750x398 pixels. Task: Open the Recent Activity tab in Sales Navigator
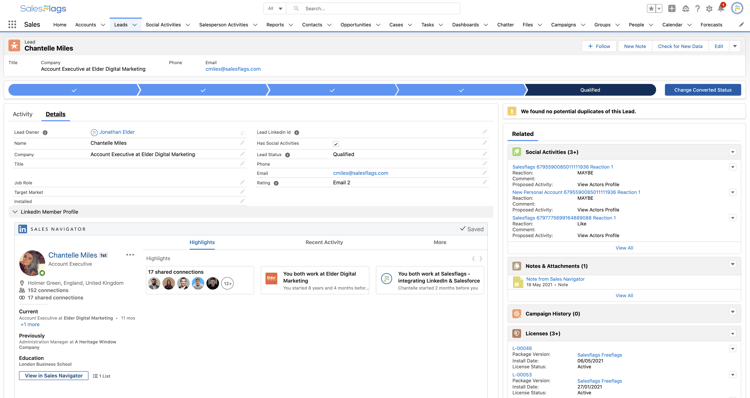point(324,243)
